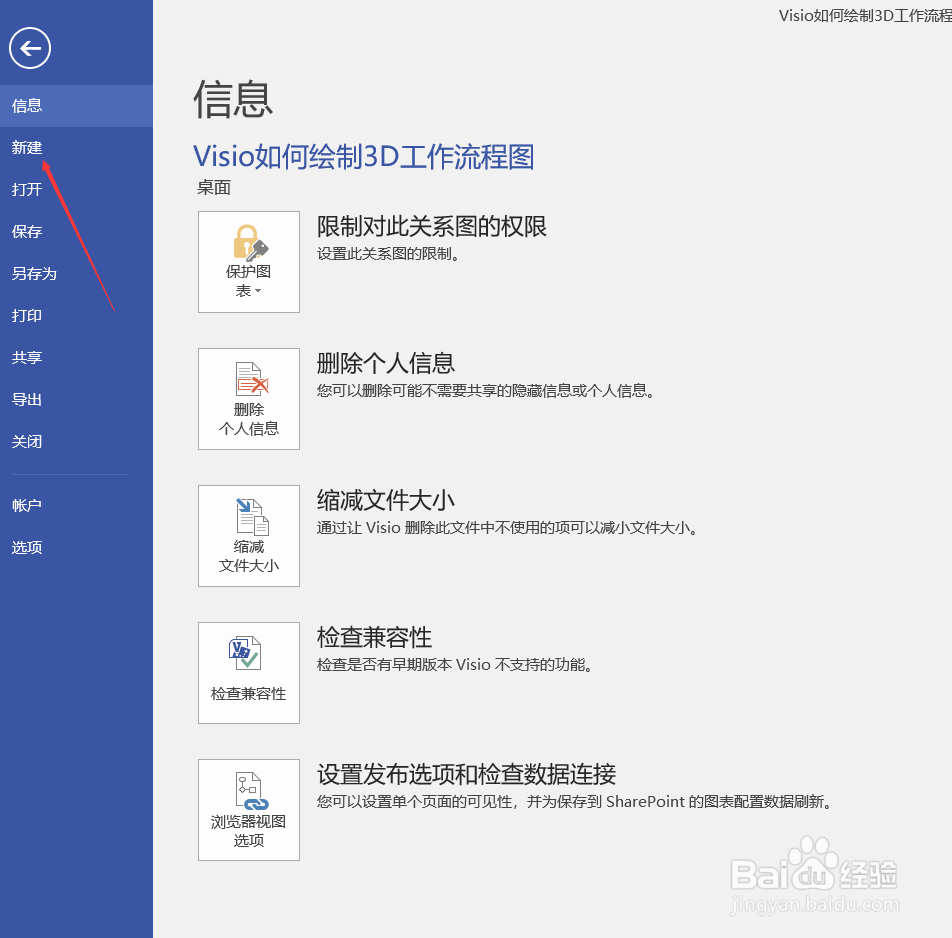Click the 检查是否有早期版本 Visio description text
Viewport: 952px width, 938px height.
(455, 665)
